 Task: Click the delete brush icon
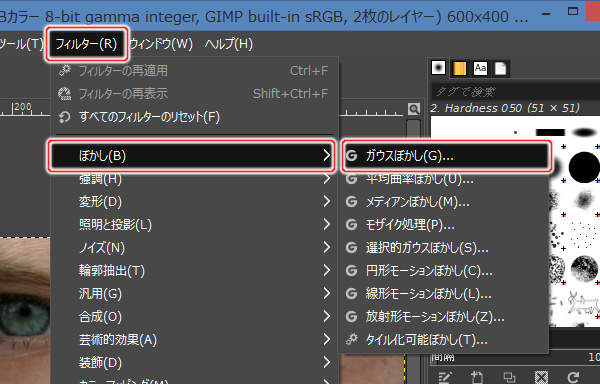pos(541,377)
